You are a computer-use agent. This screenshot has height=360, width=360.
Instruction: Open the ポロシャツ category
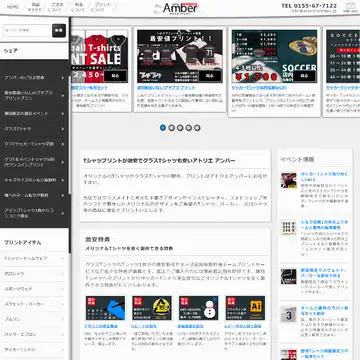pos(34,274)
